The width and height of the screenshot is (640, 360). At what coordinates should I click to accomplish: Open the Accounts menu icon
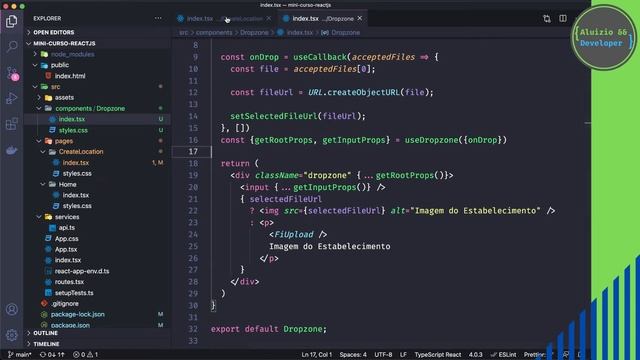click(12, 309)
